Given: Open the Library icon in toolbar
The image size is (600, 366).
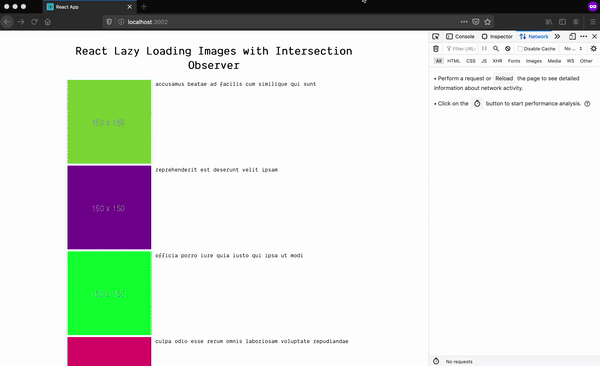Looking at the screenshot, I should coord(549,22).
